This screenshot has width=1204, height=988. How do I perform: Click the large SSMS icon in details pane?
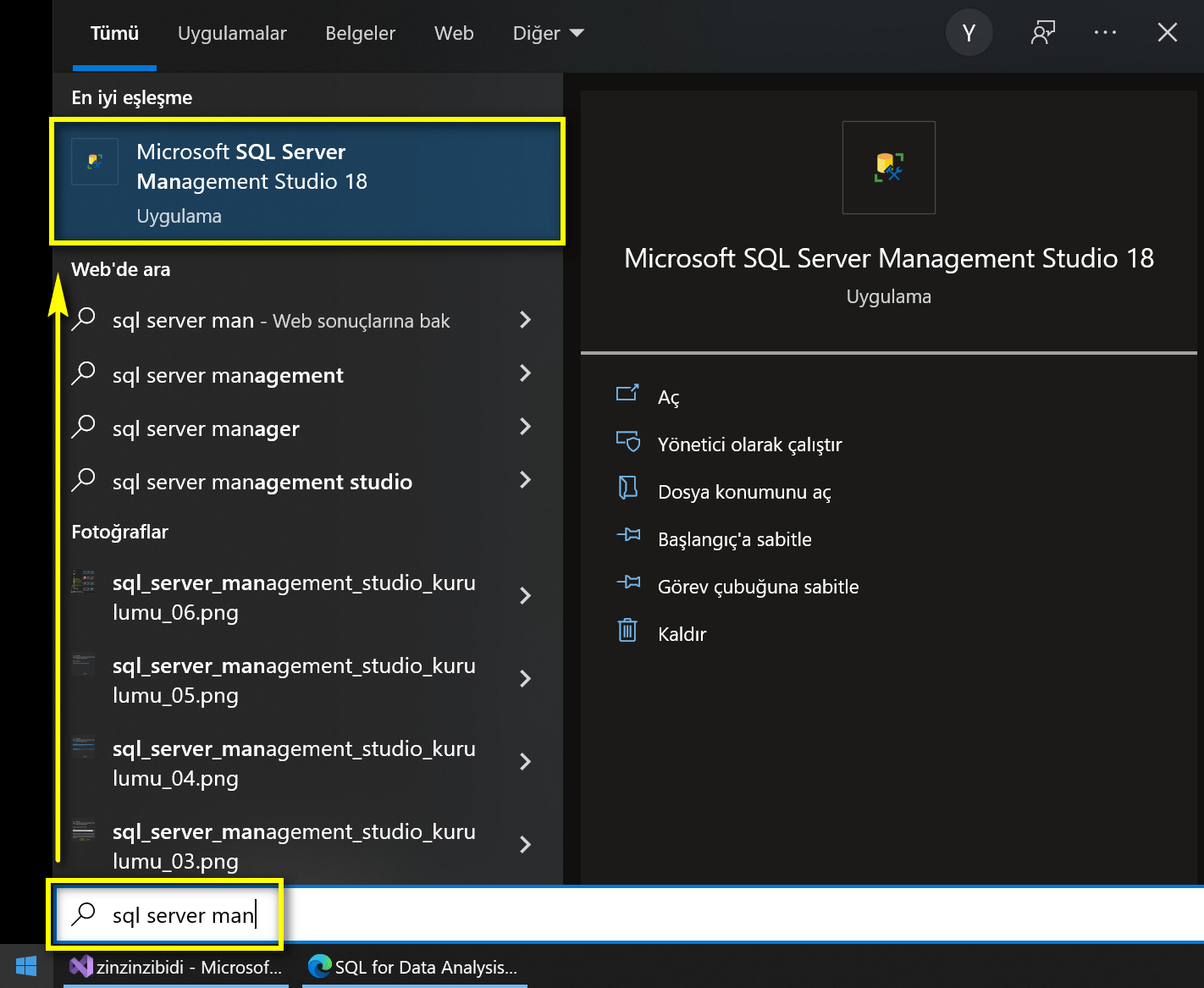889,168
